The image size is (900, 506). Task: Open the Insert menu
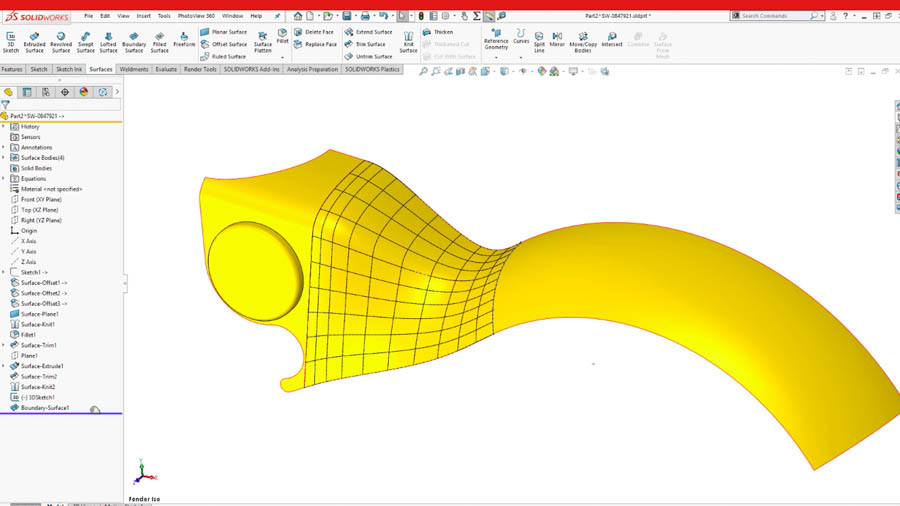pyautogui.click(x=143, y=16)
